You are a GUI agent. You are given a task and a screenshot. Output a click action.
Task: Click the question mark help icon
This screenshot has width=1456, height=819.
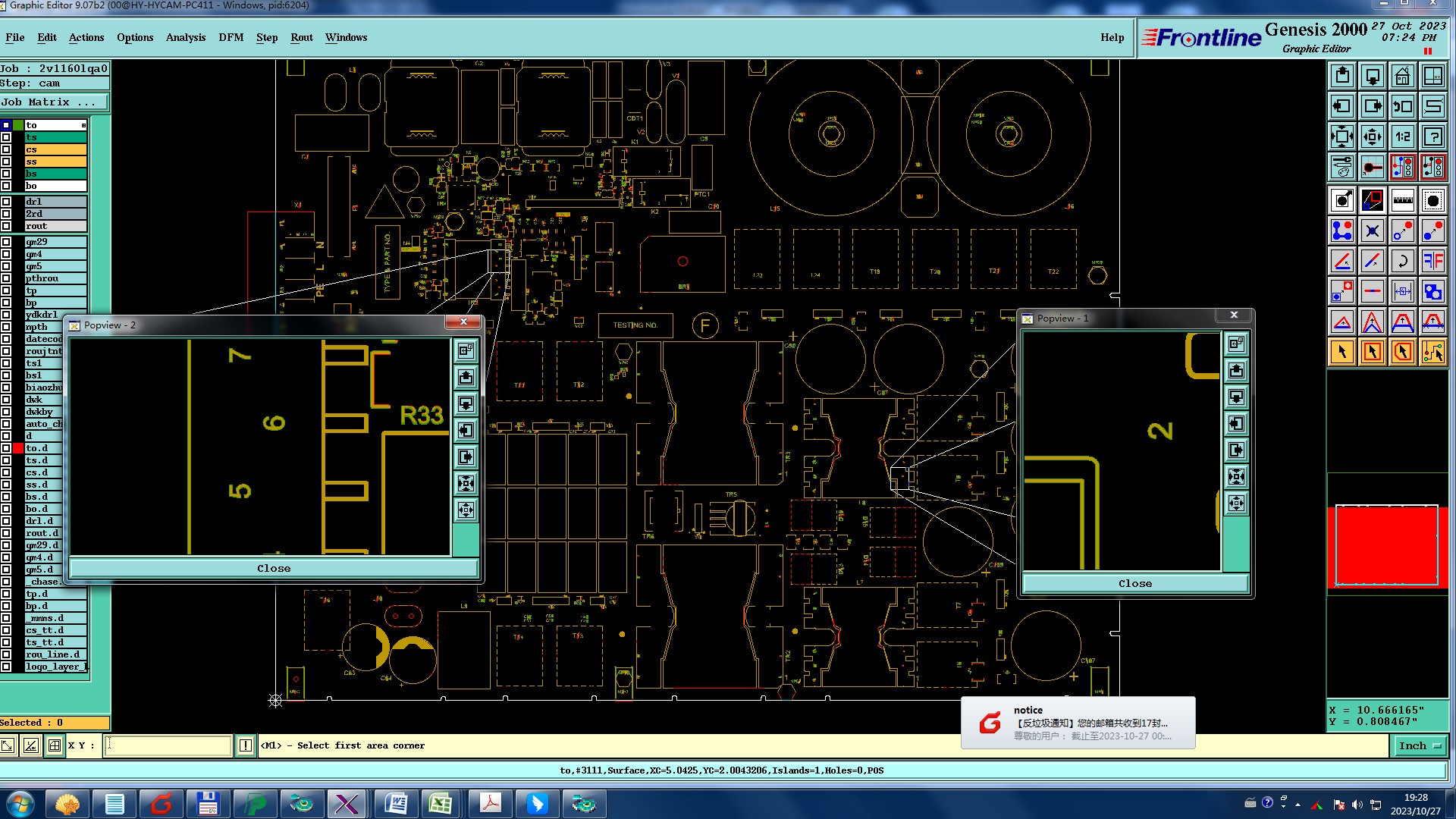pyautogui.click(x=1432, y=136)
